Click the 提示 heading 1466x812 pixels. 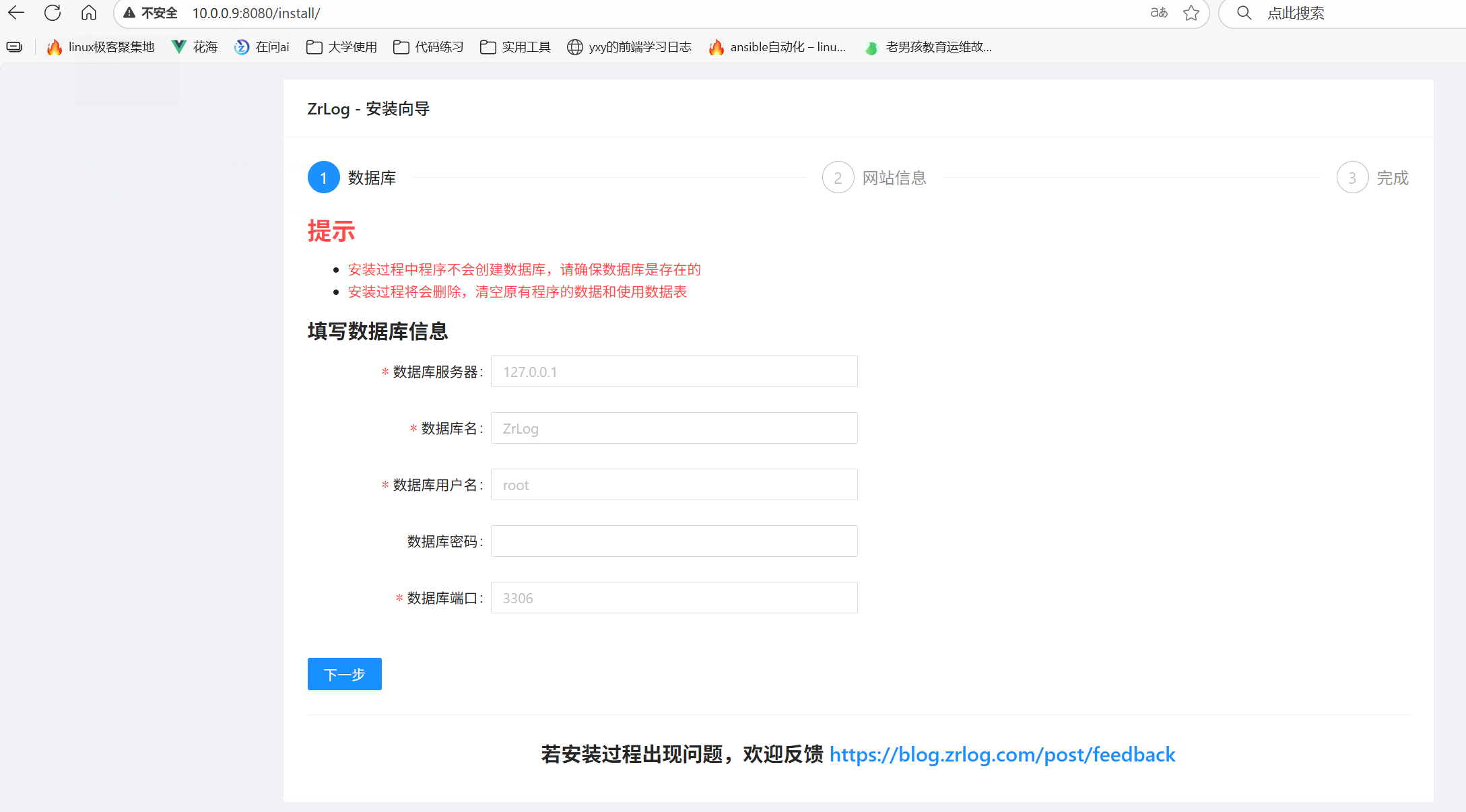tap(331, 231)
